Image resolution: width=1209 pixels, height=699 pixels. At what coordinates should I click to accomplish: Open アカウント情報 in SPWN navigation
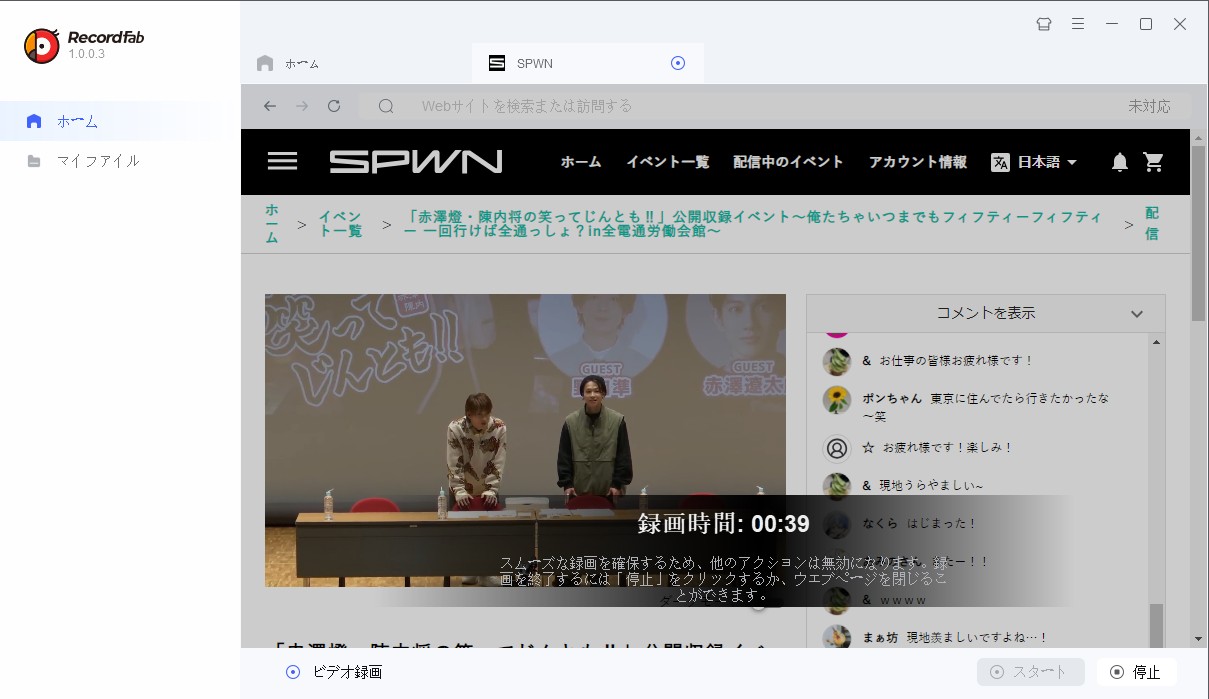pyautogui.click(x=917, y=162)
